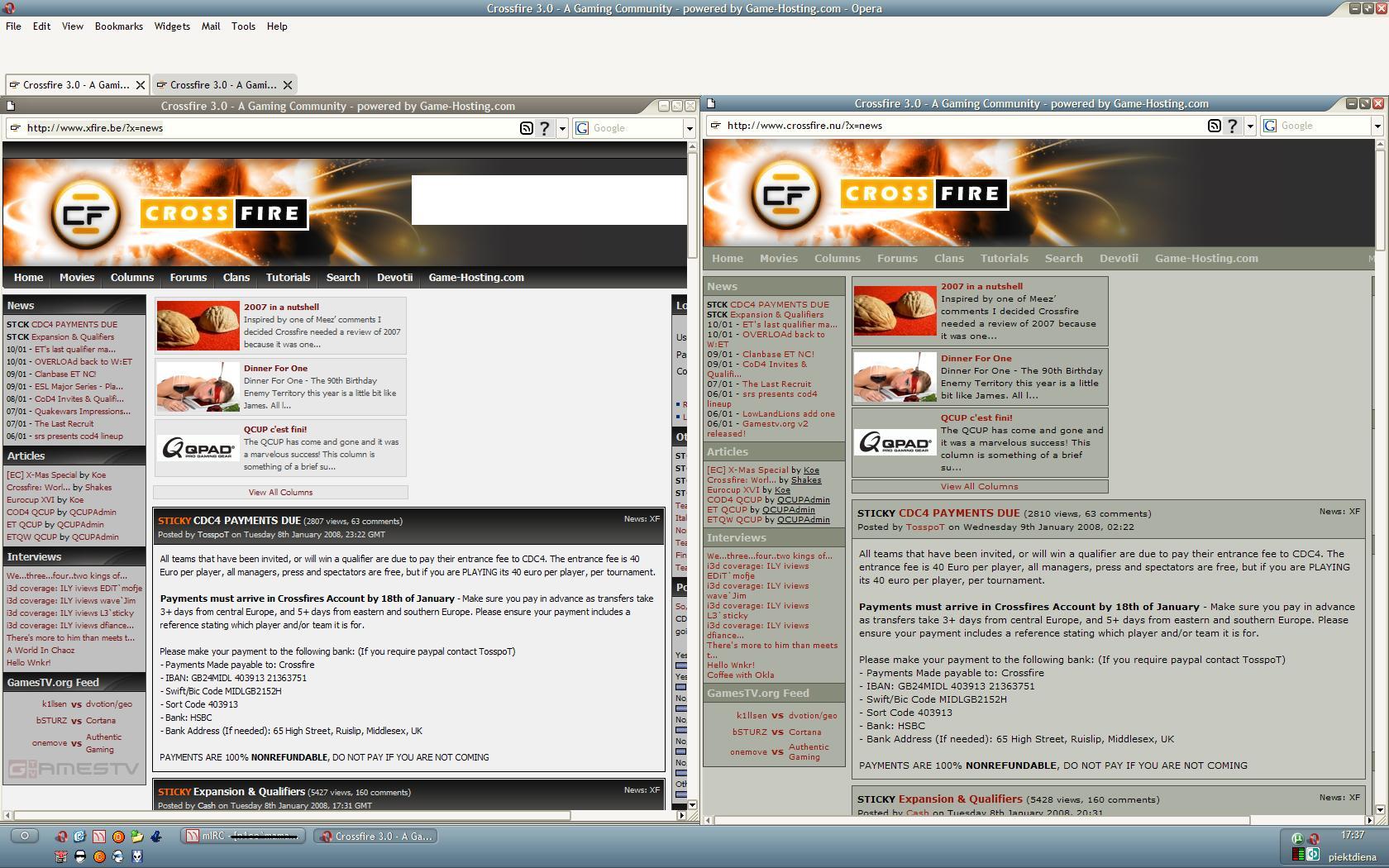The width and height of the screenshot is (1389, 868).
Task: Click the red and green meter tray icon
Action: 1298,854
